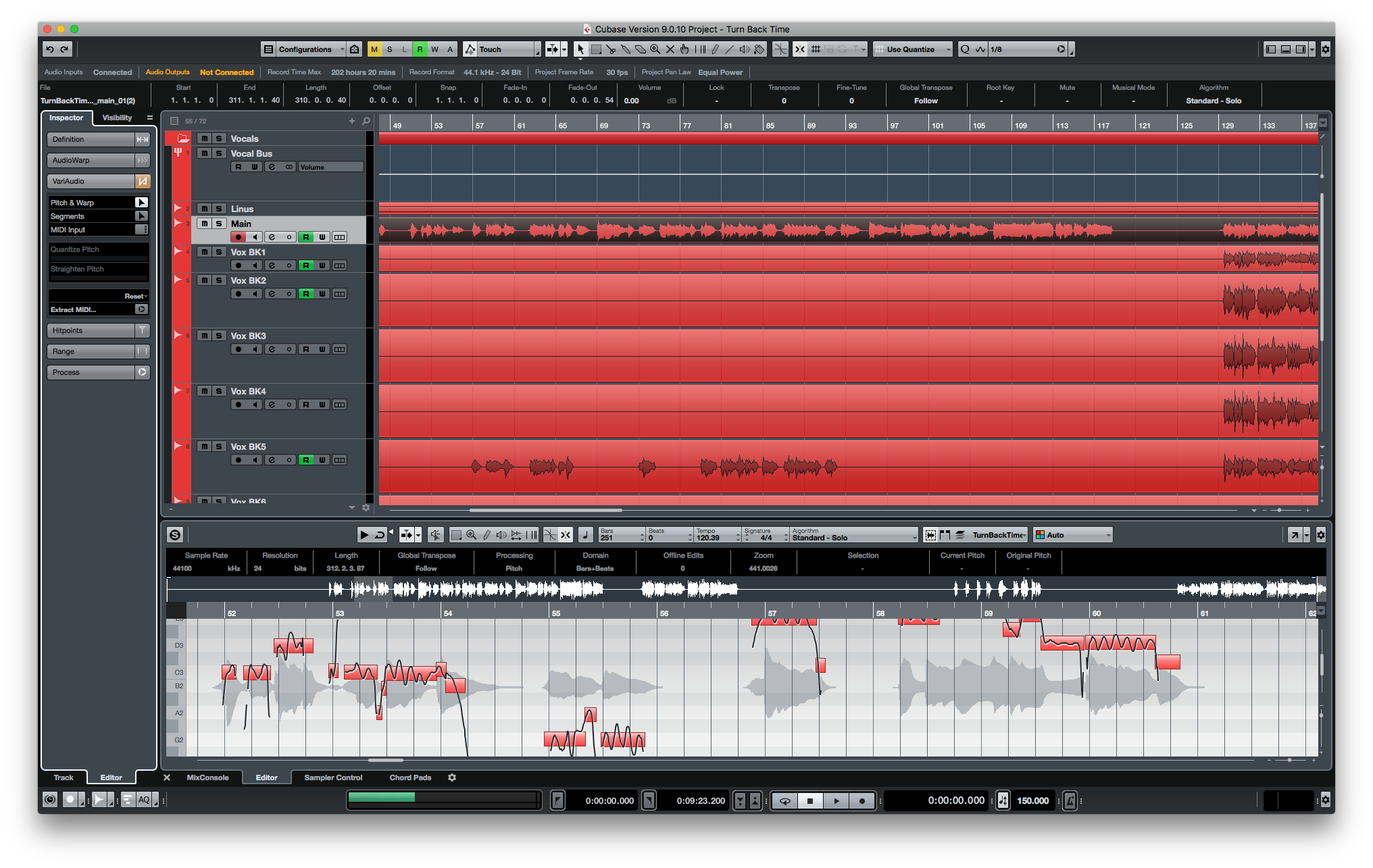Image resolution: width=1373 pixels, height=868 pixels.
Task: Solo the Vox BK5 track
Action: 219,446
